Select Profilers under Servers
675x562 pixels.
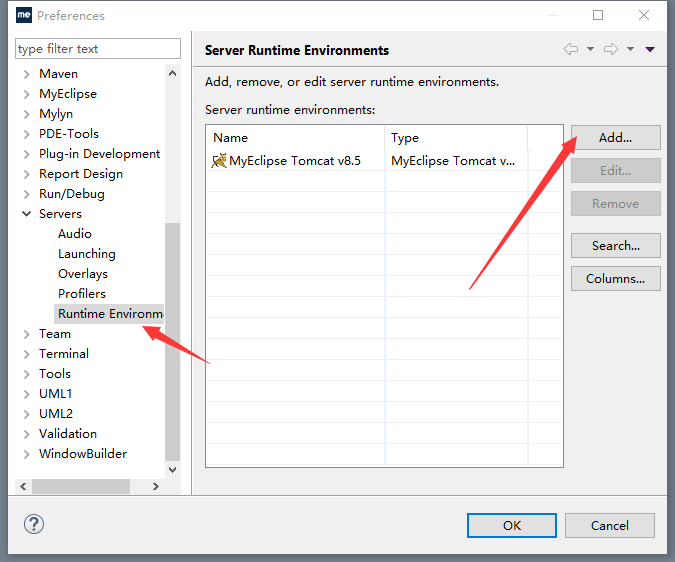pos(82,294)
